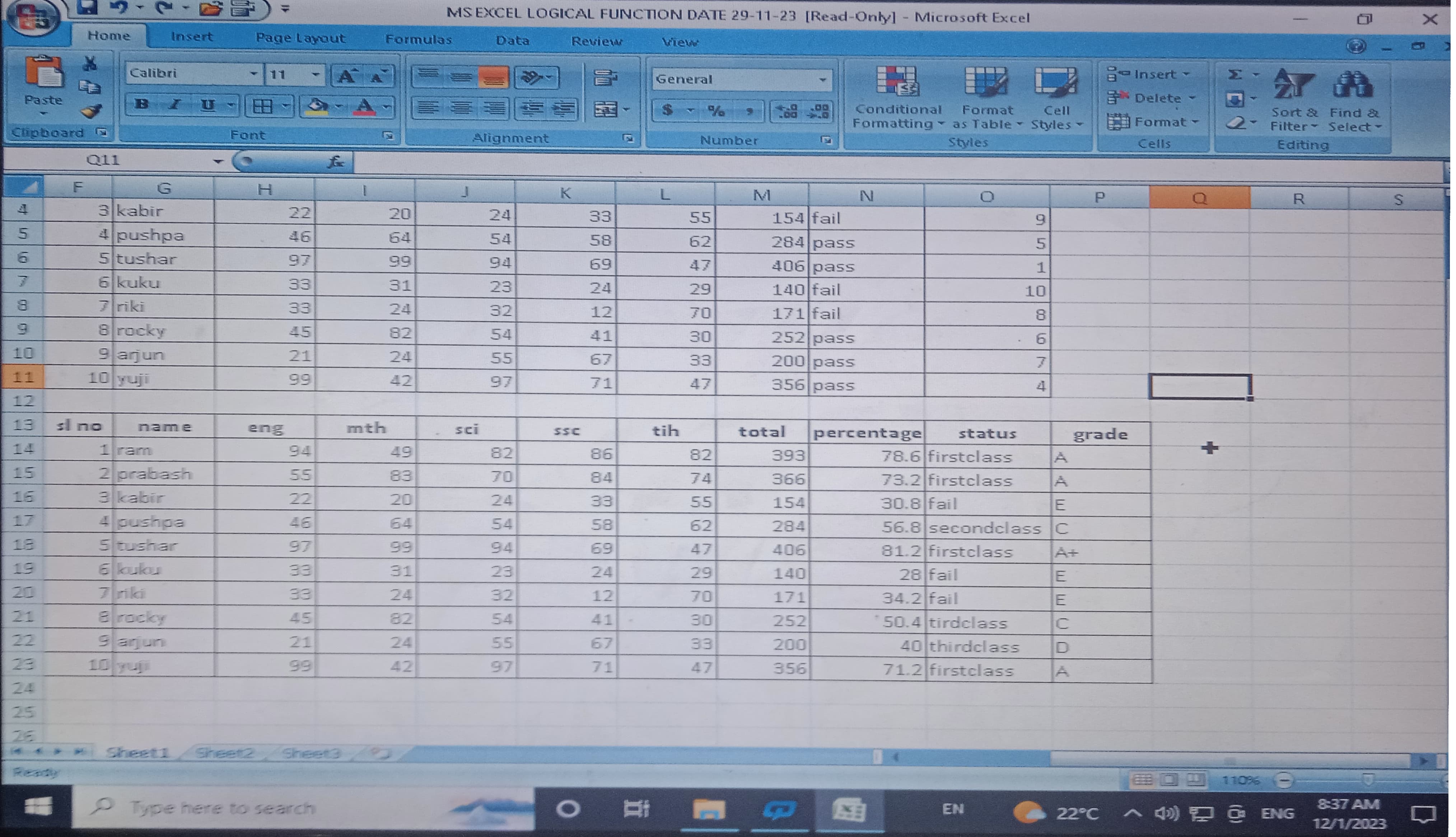Toggle Underline formatting

click(207, 105)
